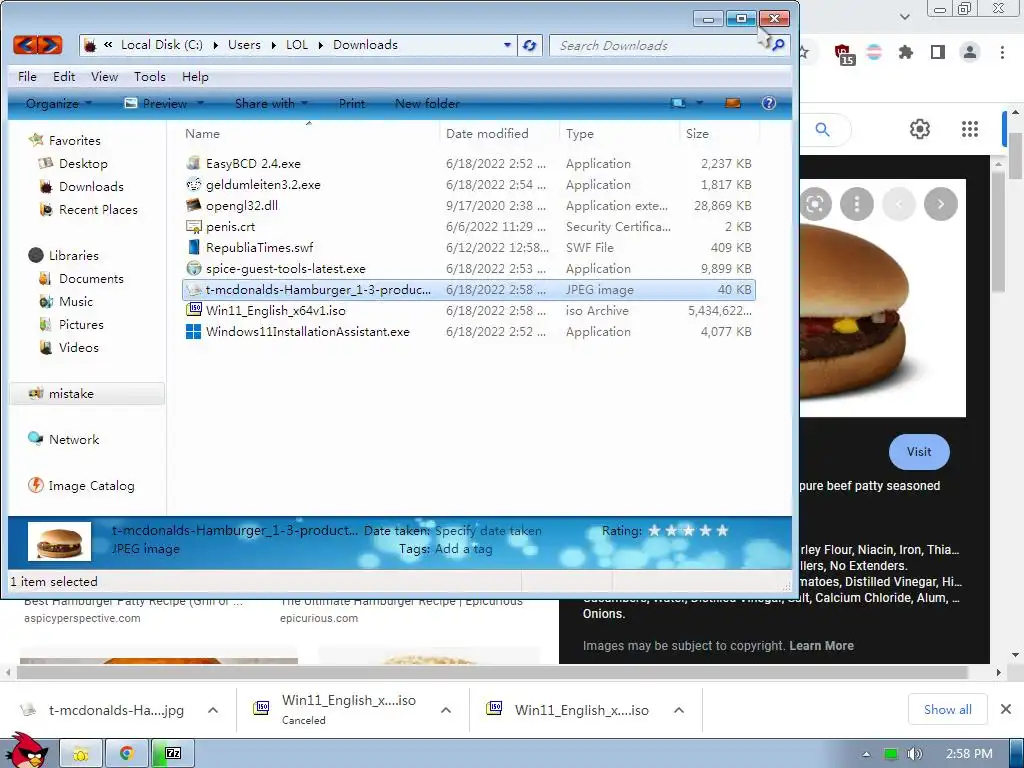1024x768 pixels.
Task: Expand options for t-mcdonalds jpg download
Action: tap(213, 710)
